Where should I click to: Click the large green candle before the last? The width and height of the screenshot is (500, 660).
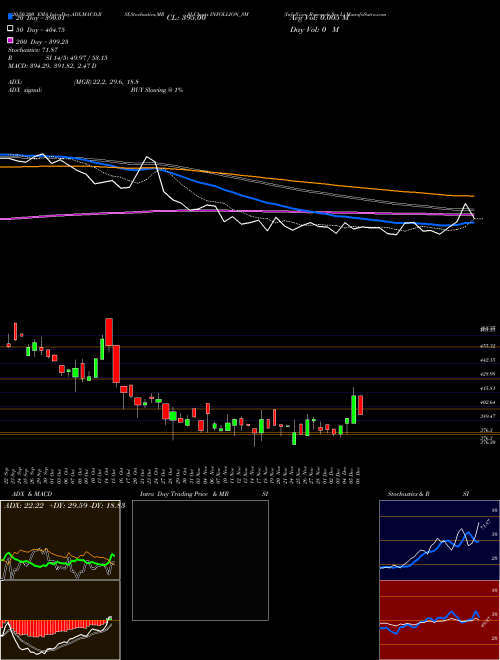tap(354, 409)
